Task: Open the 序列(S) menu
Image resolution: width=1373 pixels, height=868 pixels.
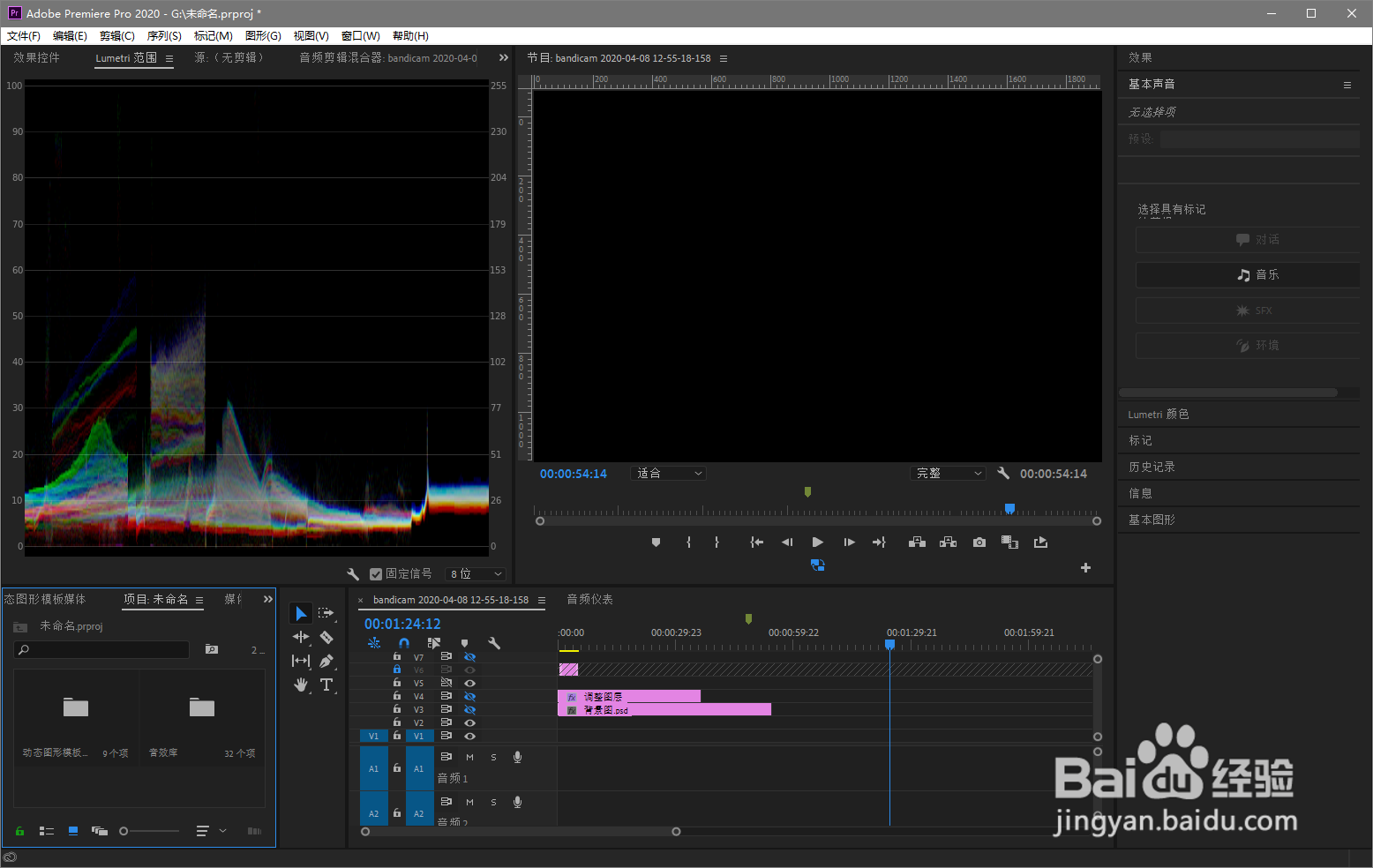Action: point(164,36)
